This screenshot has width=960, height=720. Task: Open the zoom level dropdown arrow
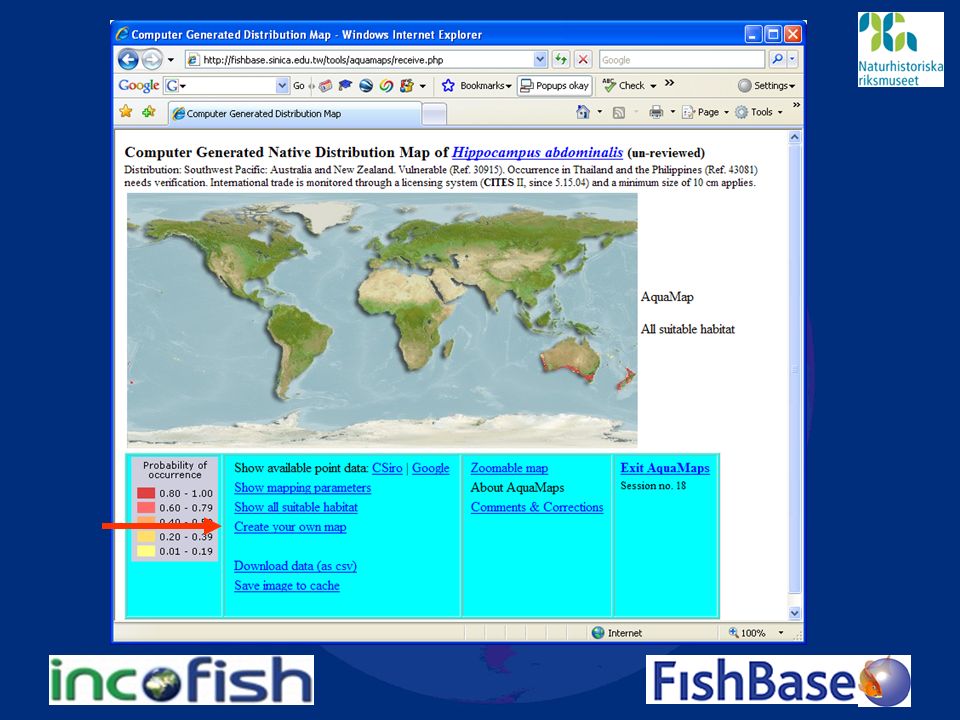(781, 633)
